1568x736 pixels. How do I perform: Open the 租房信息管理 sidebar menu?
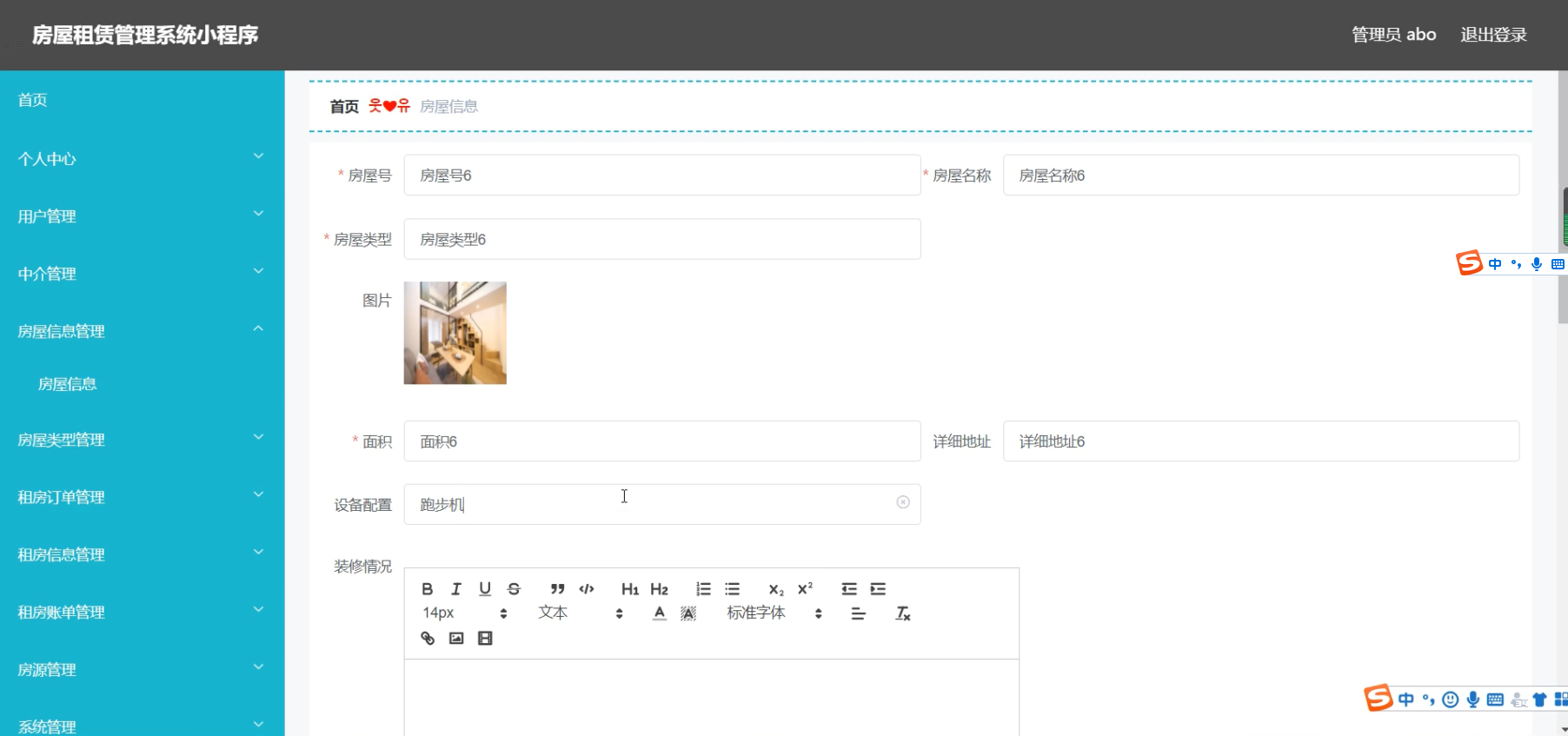pos(142,554)
